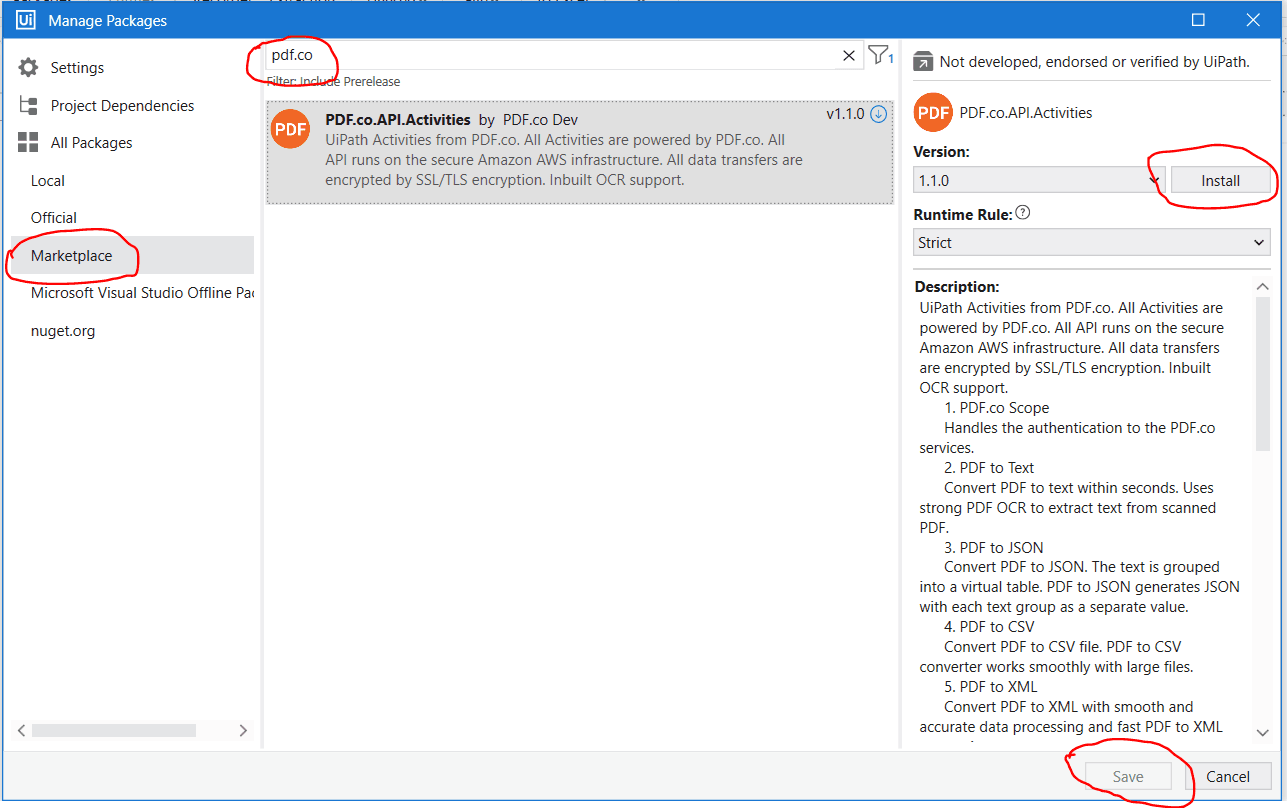Click the All Packages grid icon
This screenshot has width=1287, height=808.
pyautogui.click(x=28, y=143)
